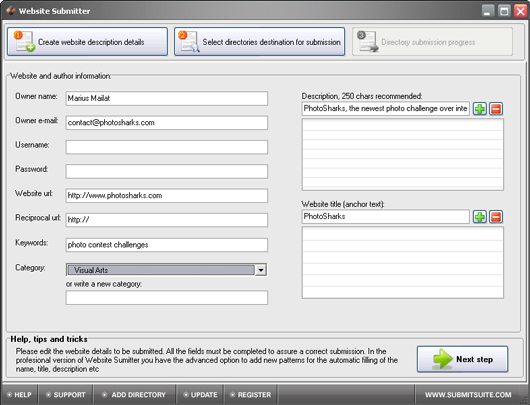Click green plus icon beside Website title field

pos(479,217)
